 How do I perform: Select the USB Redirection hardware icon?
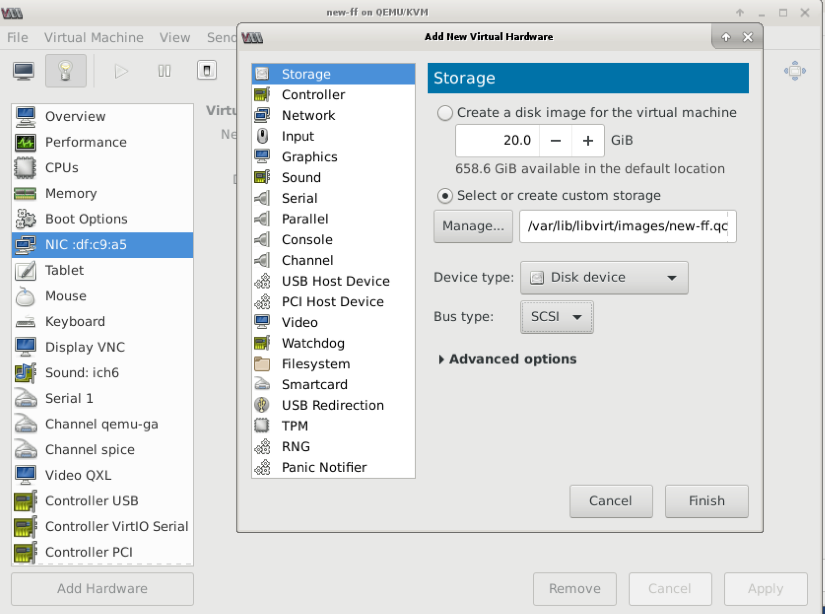point(262,405)
